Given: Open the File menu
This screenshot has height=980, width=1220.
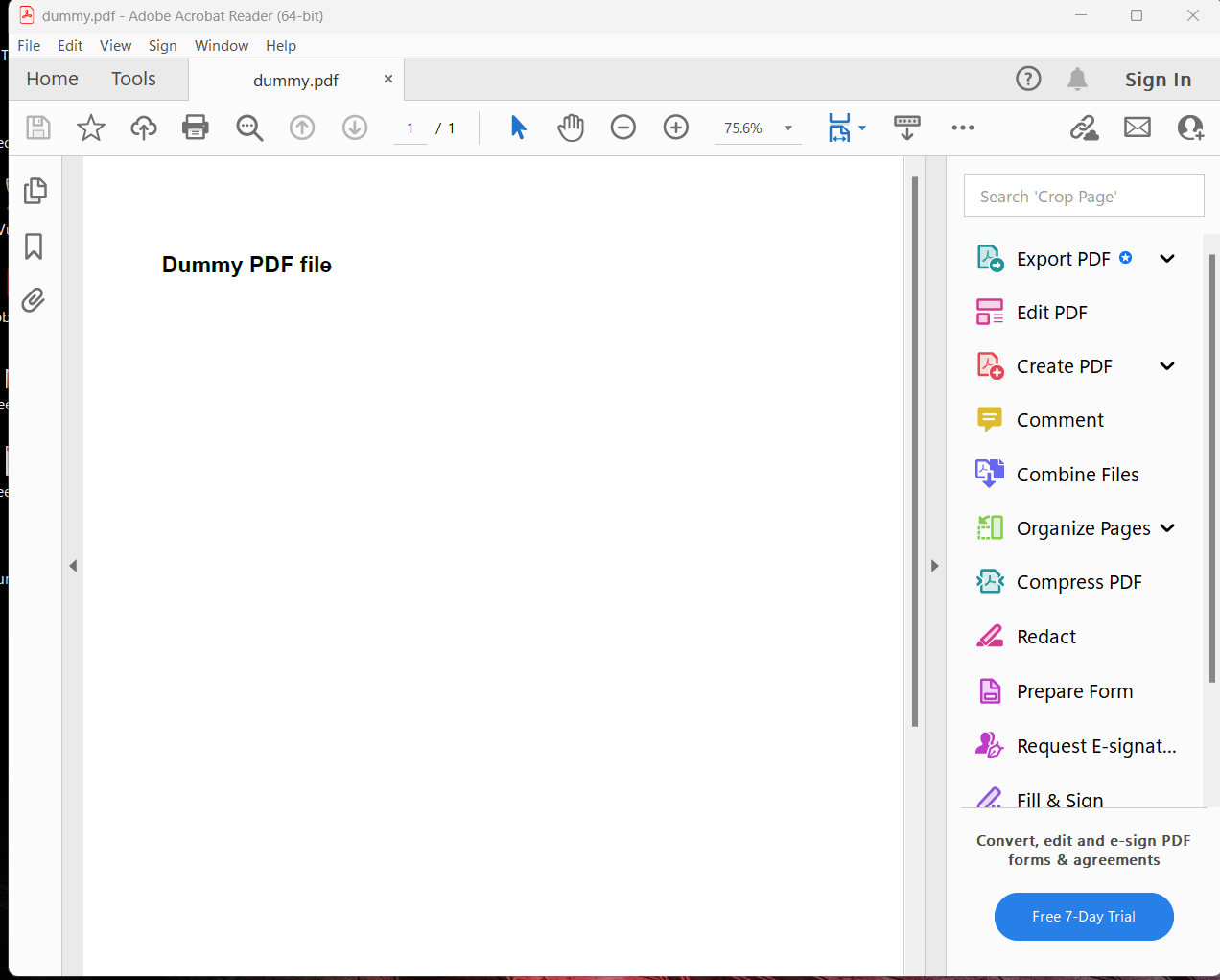Looking at the screenshot, I should 29,45.
